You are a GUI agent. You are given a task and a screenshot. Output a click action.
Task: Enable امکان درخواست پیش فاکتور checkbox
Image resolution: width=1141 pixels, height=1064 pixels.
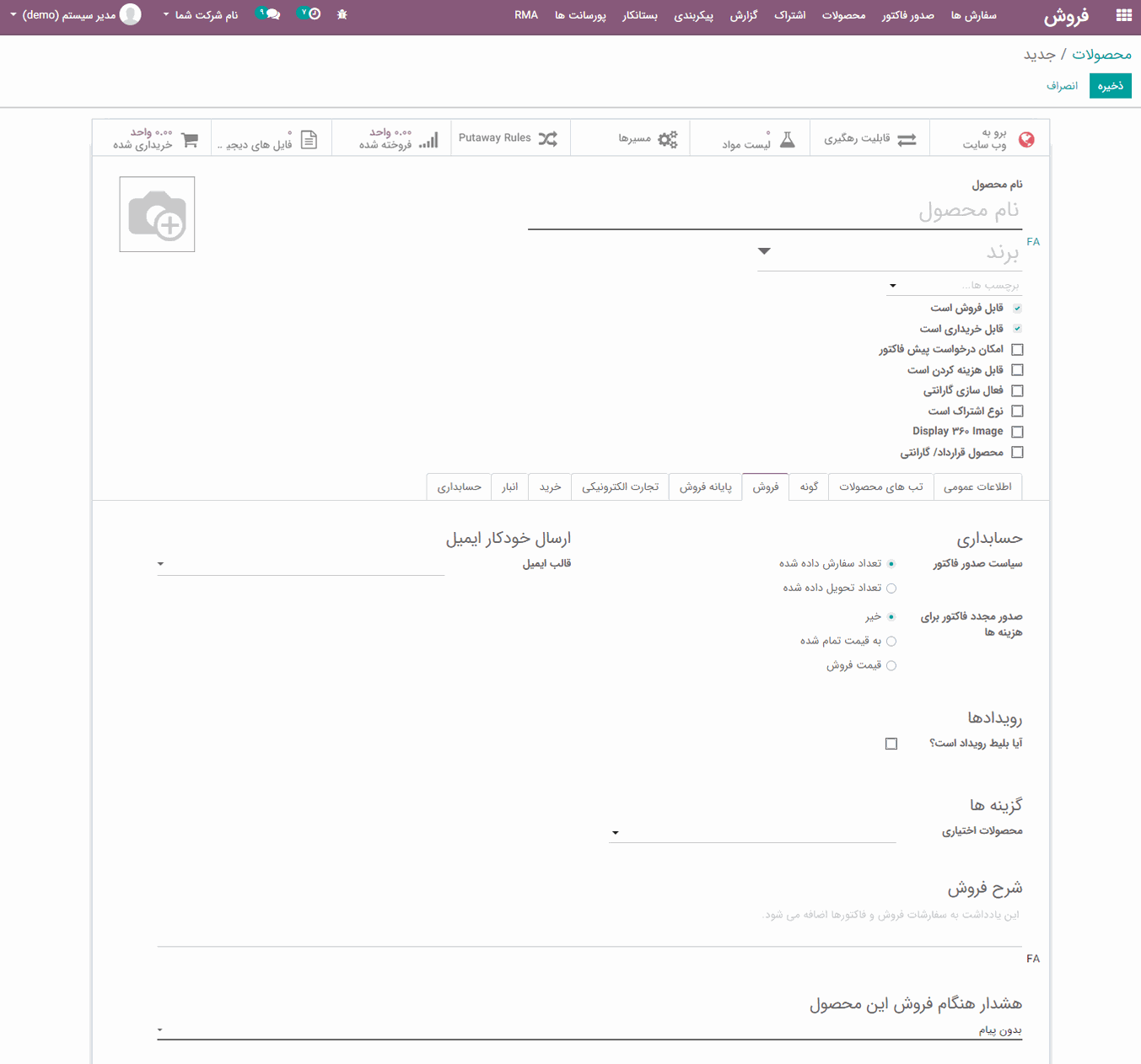(x=1018, y=348)
